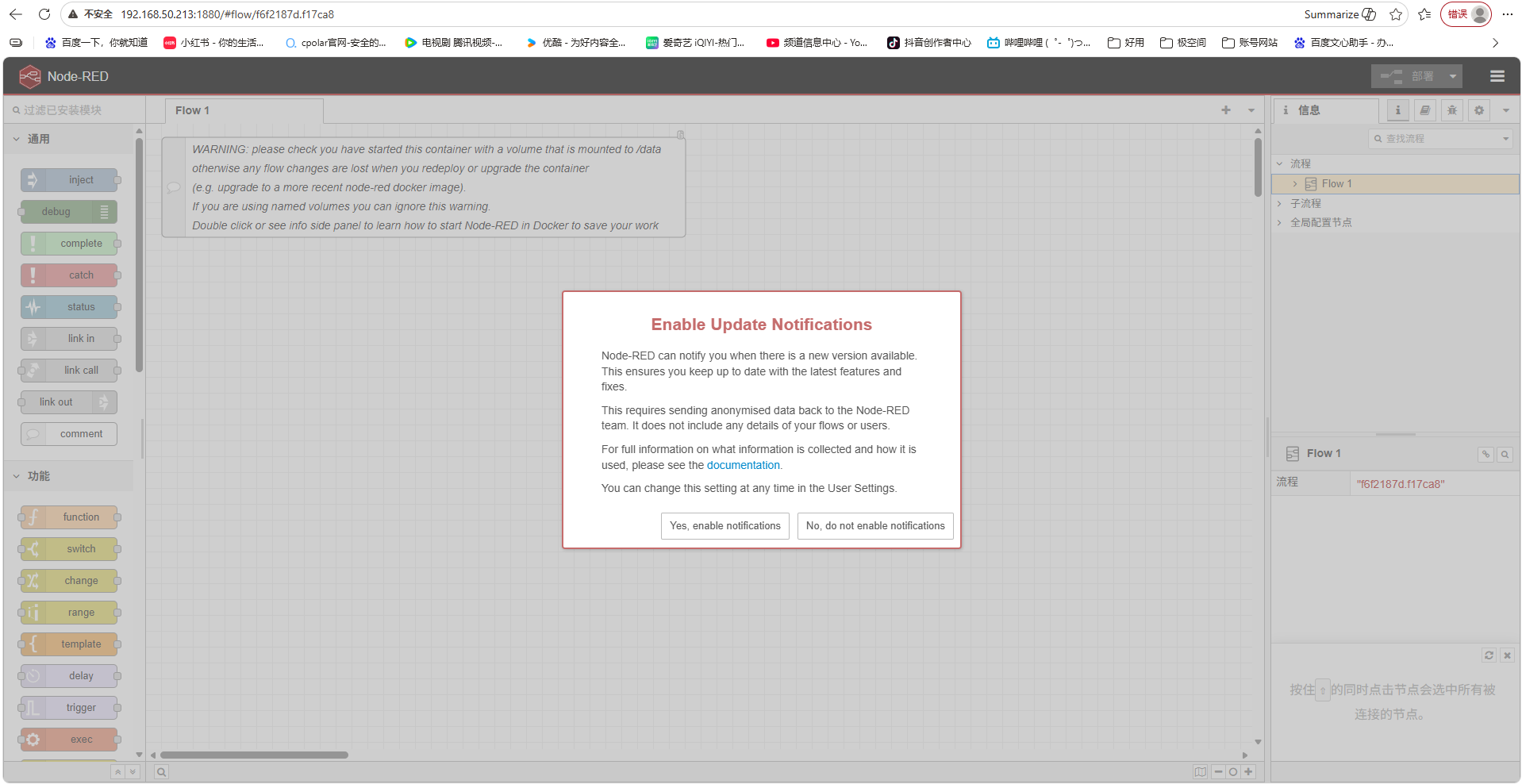Select the switch node in palette
Viewport: 1522px width, 784px height.
click(x=69, y=549)
